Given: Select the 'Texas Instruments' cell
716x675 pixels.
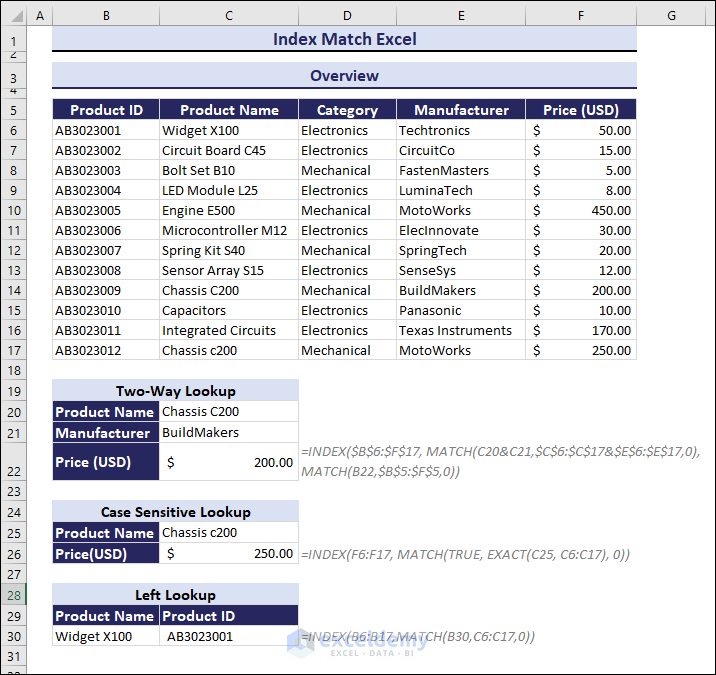Looking at the screenshot, I should point(461,331).
